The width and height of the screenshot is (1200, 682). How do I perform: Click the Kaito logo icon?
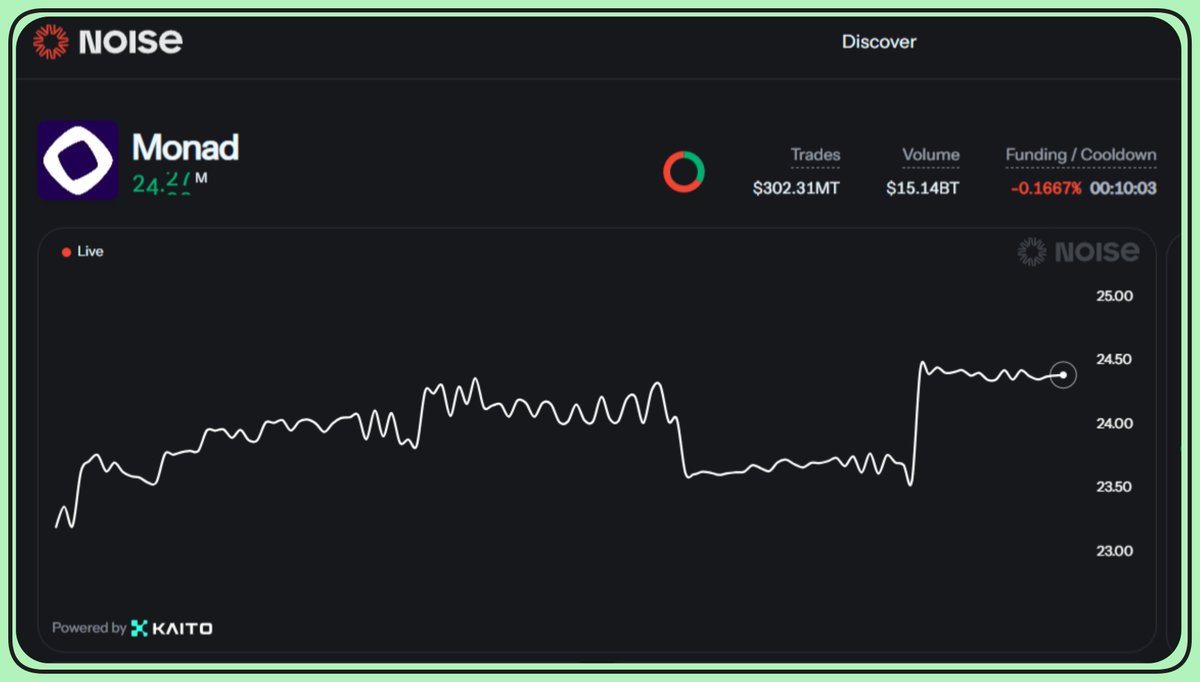139,628
